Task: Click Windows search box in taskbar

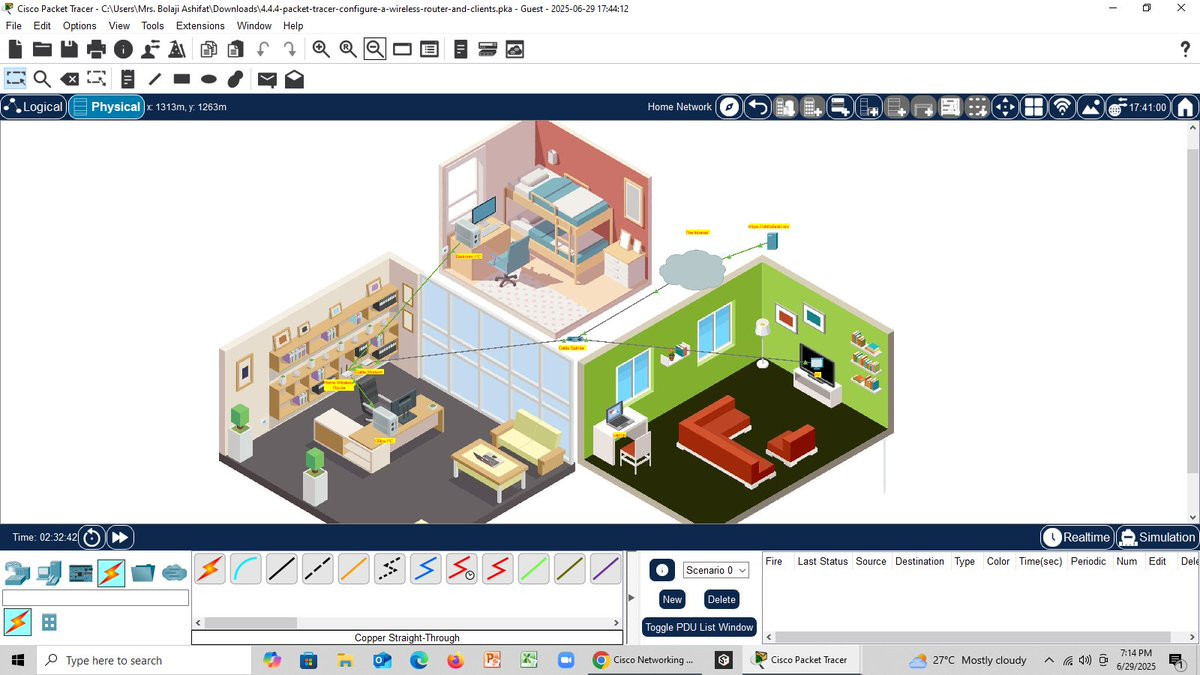Action: pyautogui.click(x=145, y=660)
